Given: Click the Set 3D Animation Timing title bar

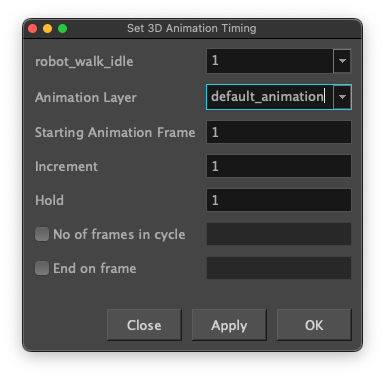Looking at the screenshot, I should [192, 29].
